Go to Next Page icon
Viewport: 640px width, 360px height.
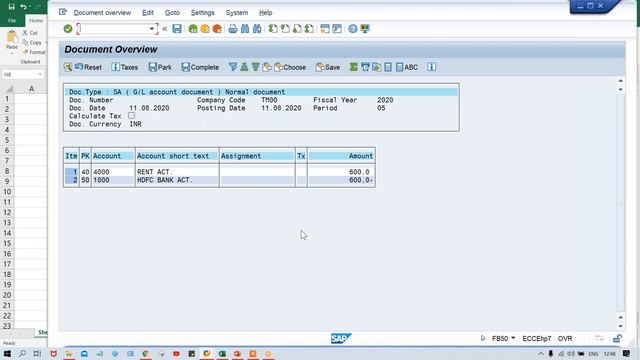(x=297, y=29)
